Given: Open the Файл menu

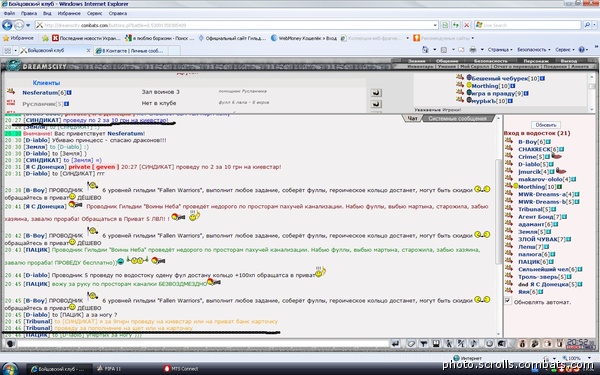Looking at the screenshot, I should click(x=9, y=13).
